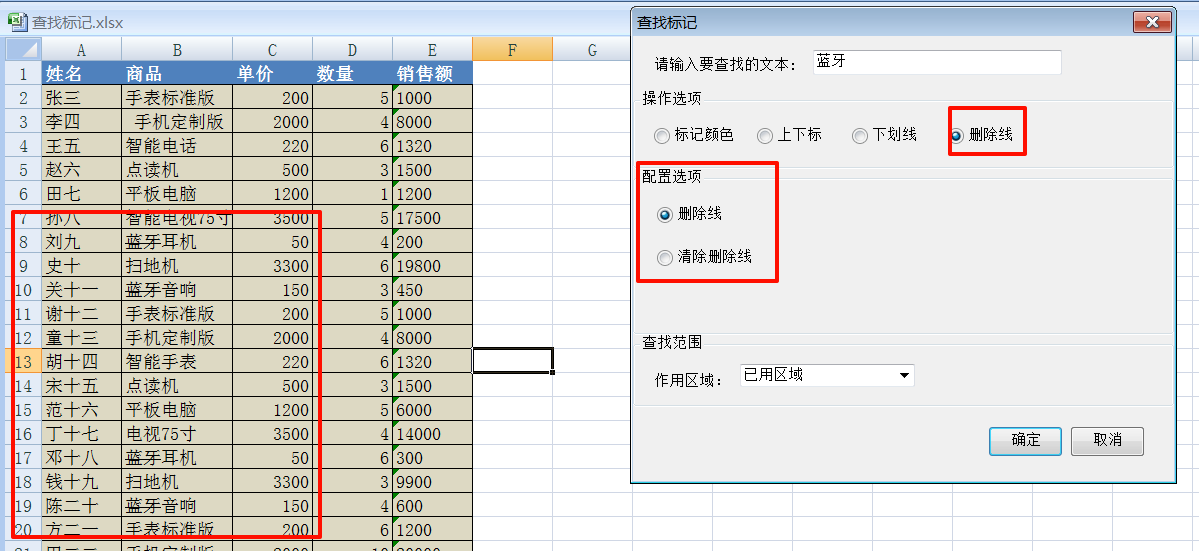Click cell 蓝牙音响 in row 19
This screenshot has width=1199, height=551.
click(x=177, y=505)
